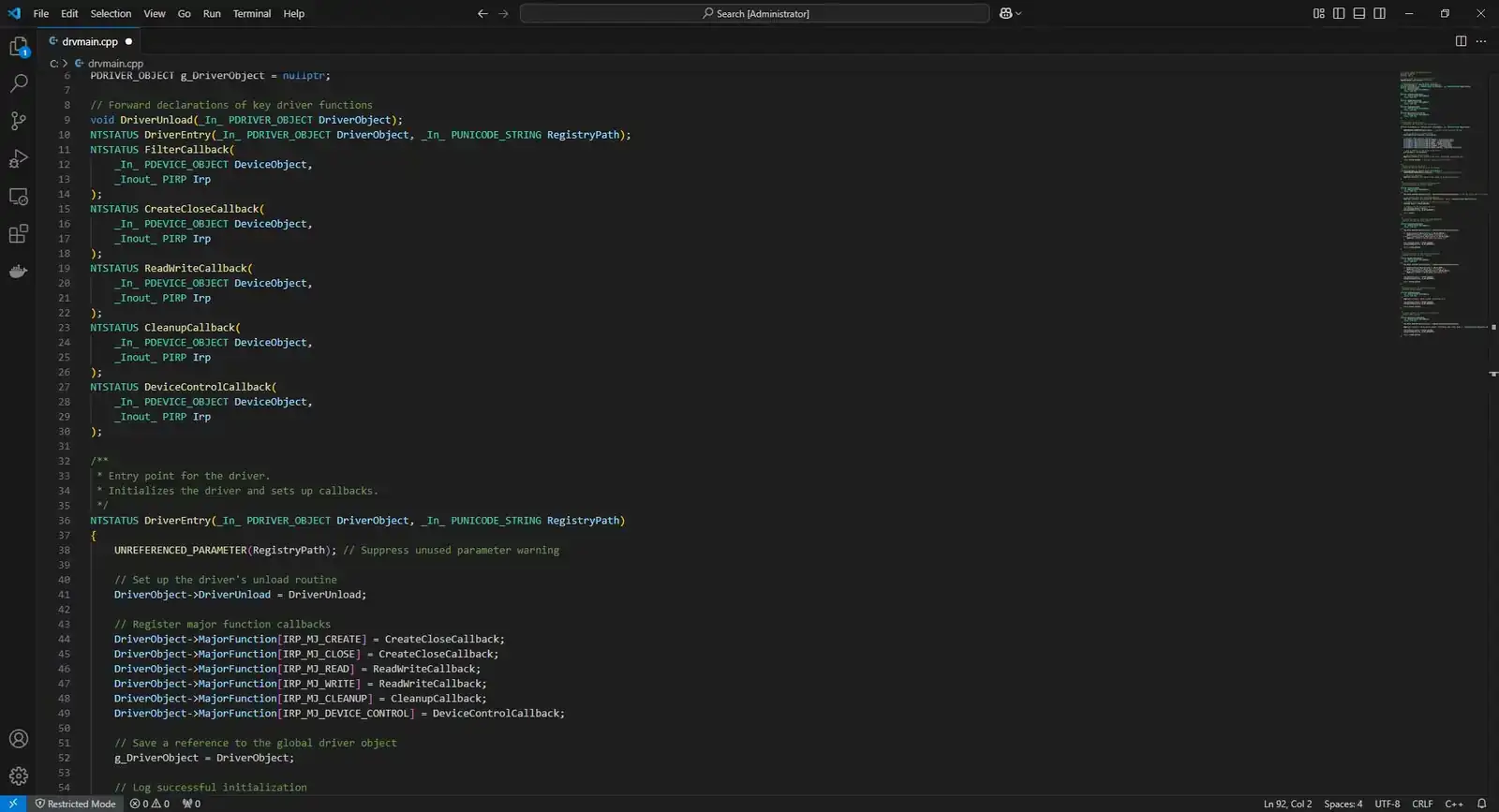Open the Search view in sidebar
1499x812 pixels.
[x=19, y=83]
